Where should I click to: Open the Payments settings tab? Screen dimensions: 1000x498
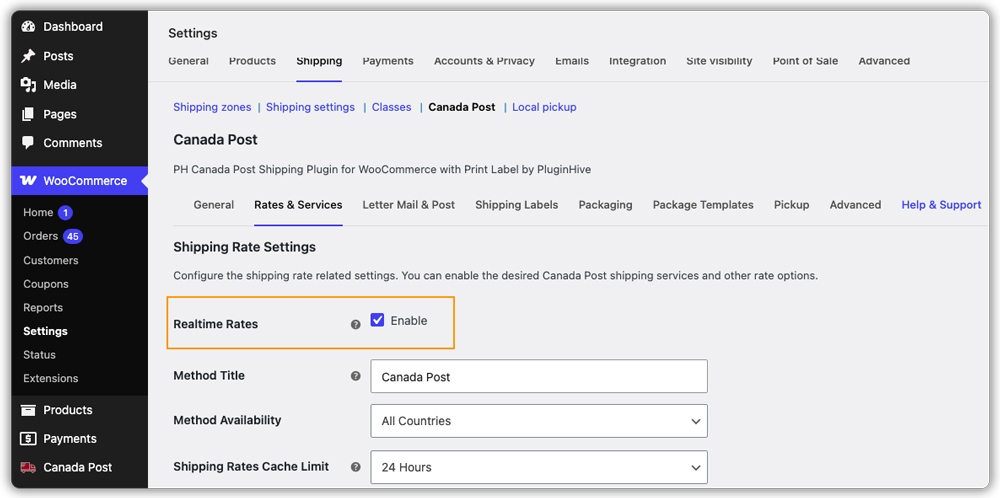pyautogui.click(x=388, y=61)
